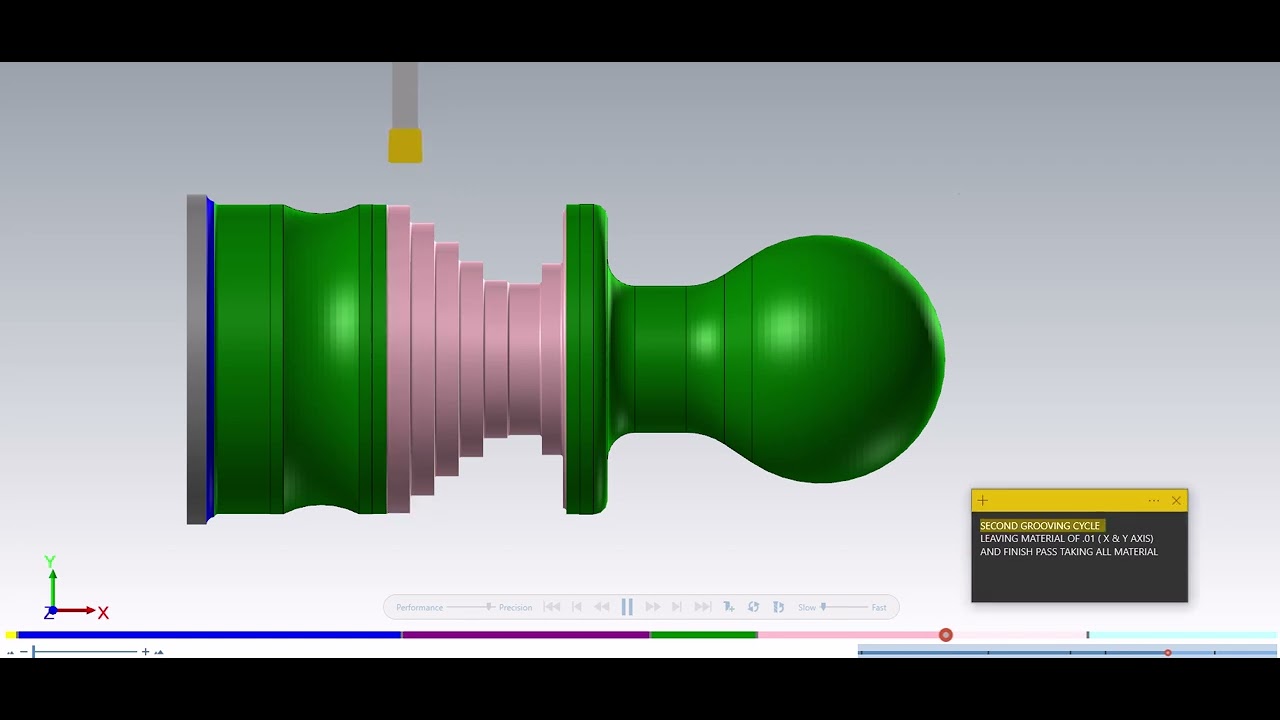Image resolution: width=1280 pixels, height=720 pixels.
Task: Click the green operation segment on timeline
Action: coord(704,635)
